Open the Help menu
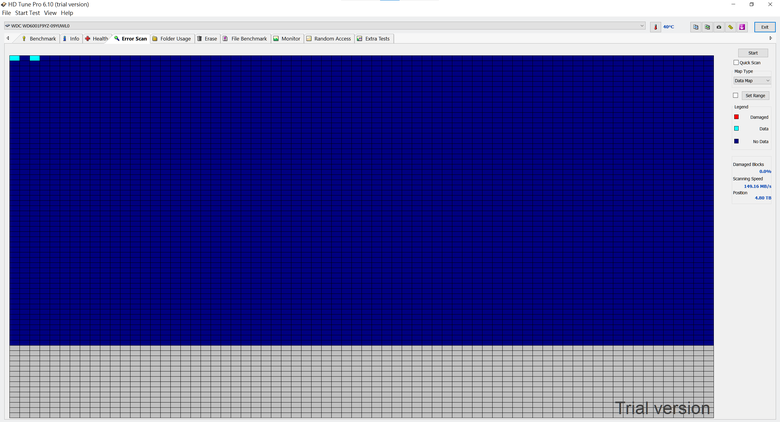780x422 pixels. coord(67,13)
